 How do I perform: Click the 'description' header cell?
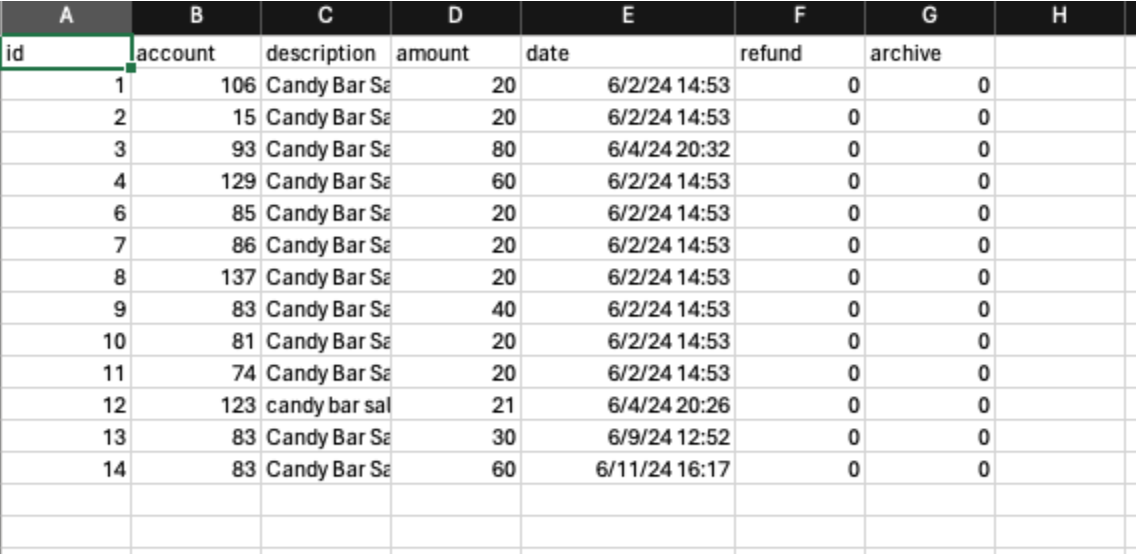(x=325, y=53)
